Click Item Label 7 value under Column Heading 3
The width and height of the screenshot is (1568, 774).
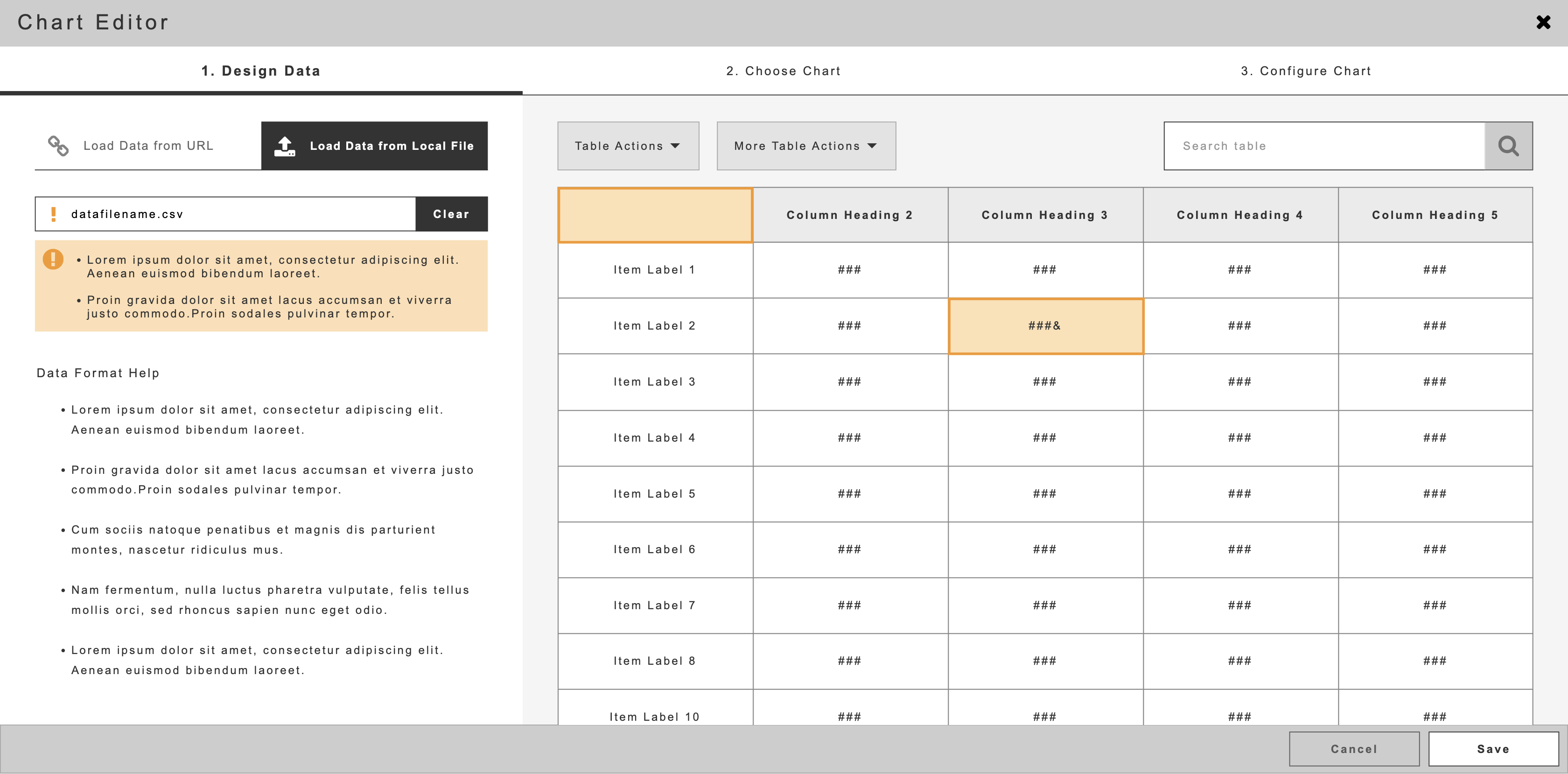(x=1045, y=605)
